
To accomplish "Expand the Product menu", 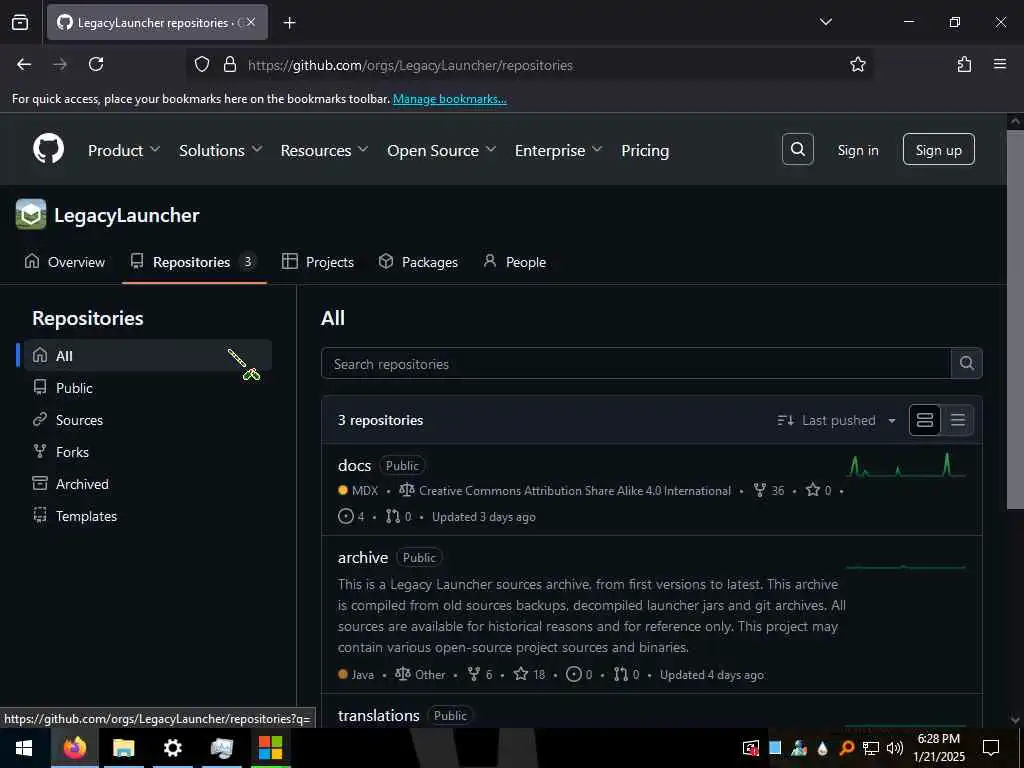I will (x=123, y=150).
